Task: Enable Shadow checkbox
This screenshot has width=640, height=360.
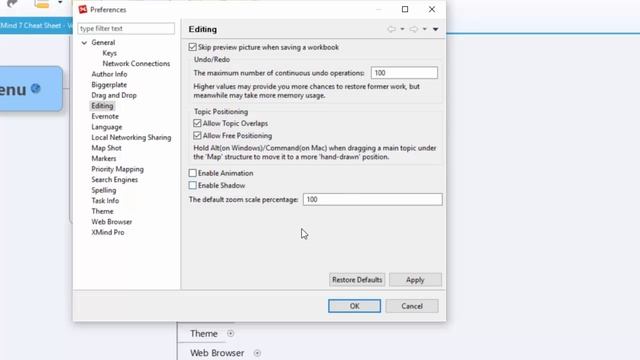Action: (193, 185)
